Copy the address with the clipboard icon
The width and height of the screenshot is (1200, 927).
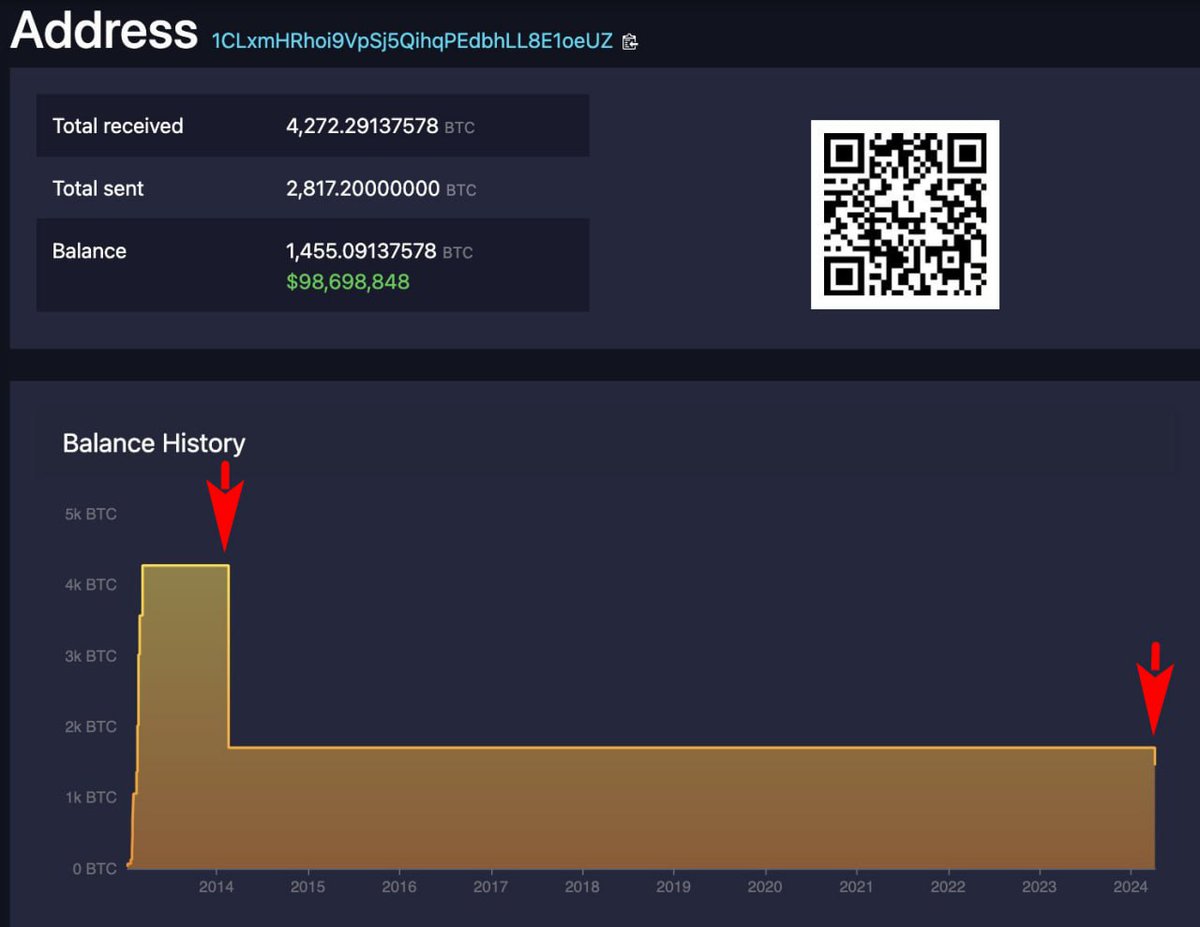[630, 42]
